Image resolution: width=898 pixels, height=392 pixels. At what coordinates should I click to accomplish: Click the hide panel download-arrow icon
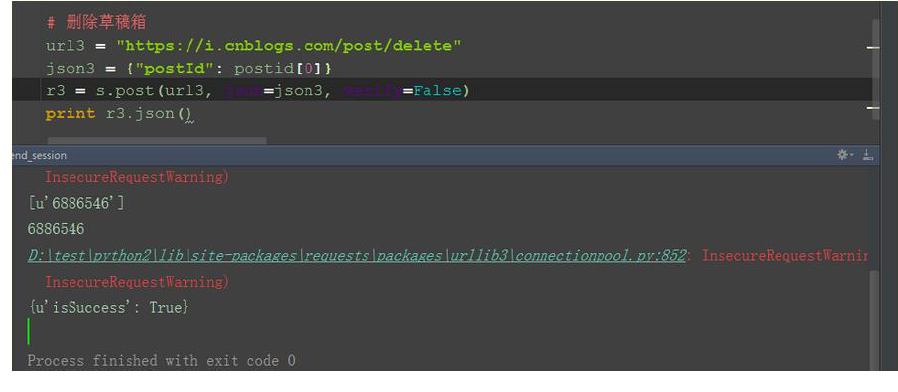click(x=868, y=155)
